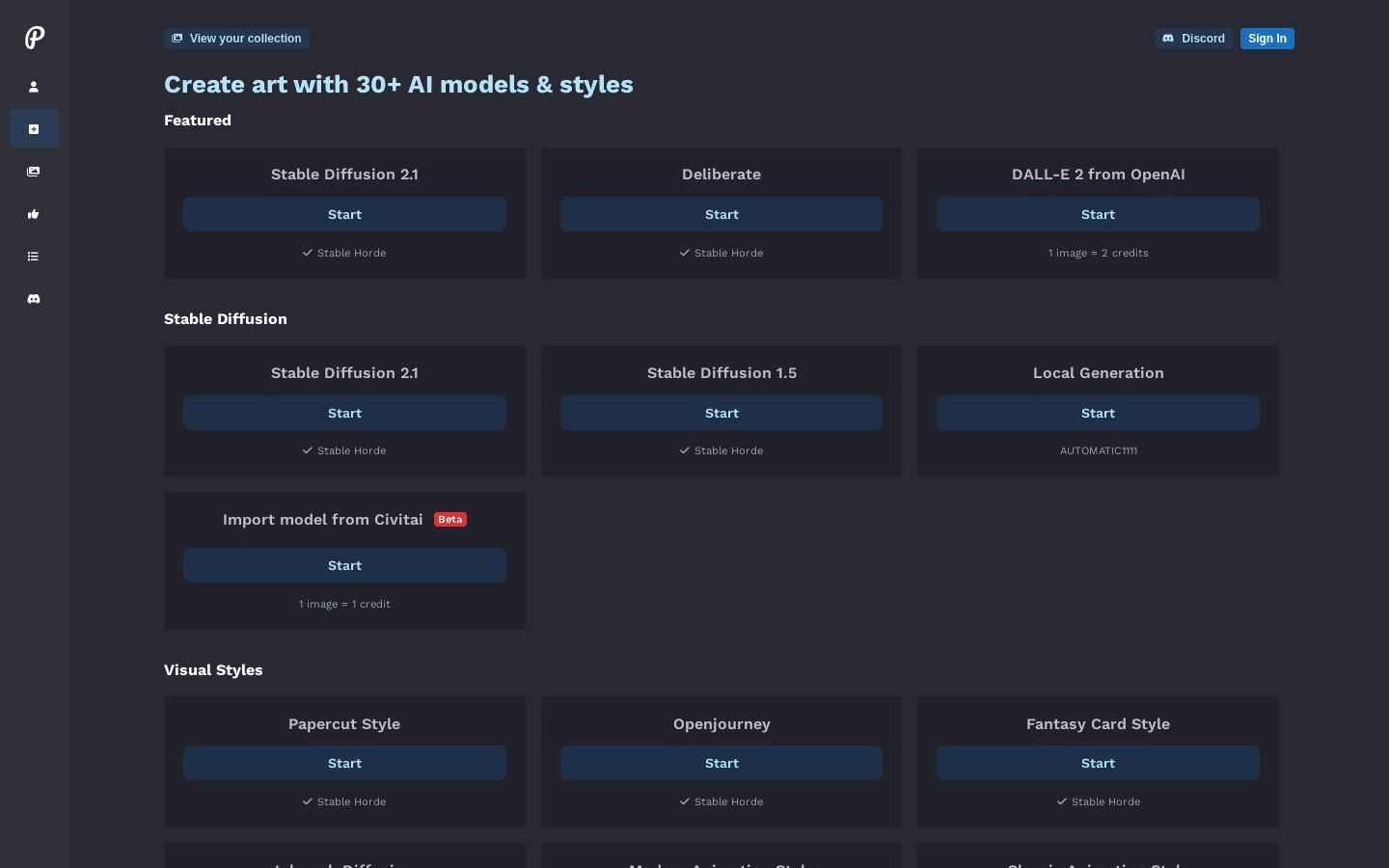Open the image gallery icon in the sidebar

click(34, 172)
